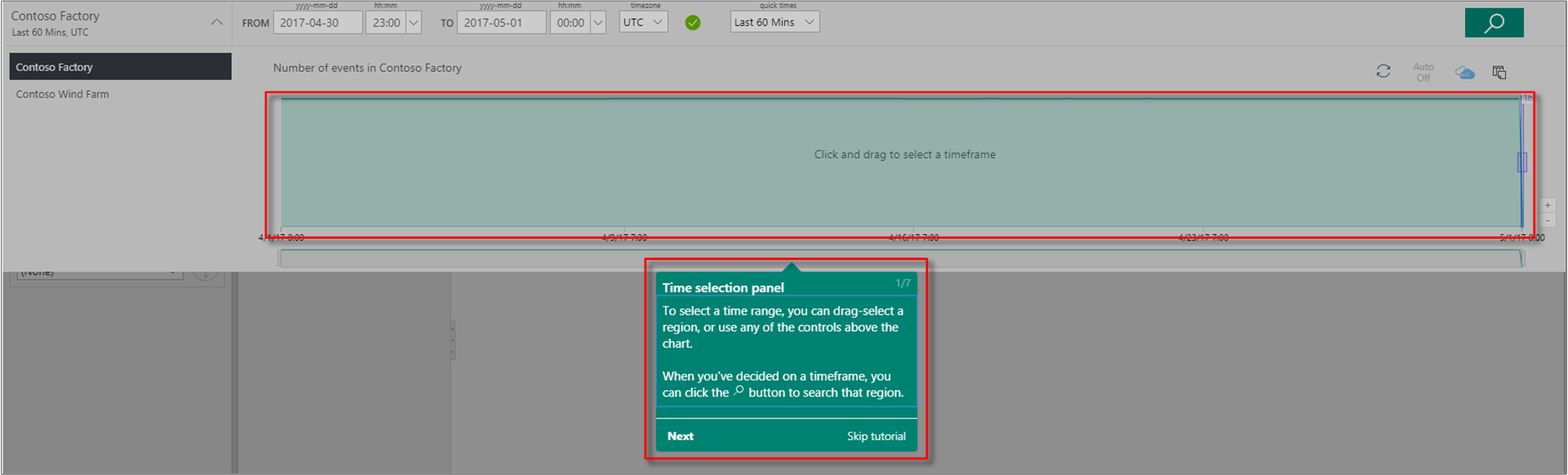Click Skip tutorial link
Image resolution: width=1568 pixels, height=475 pixels.
tap(876, 436)
